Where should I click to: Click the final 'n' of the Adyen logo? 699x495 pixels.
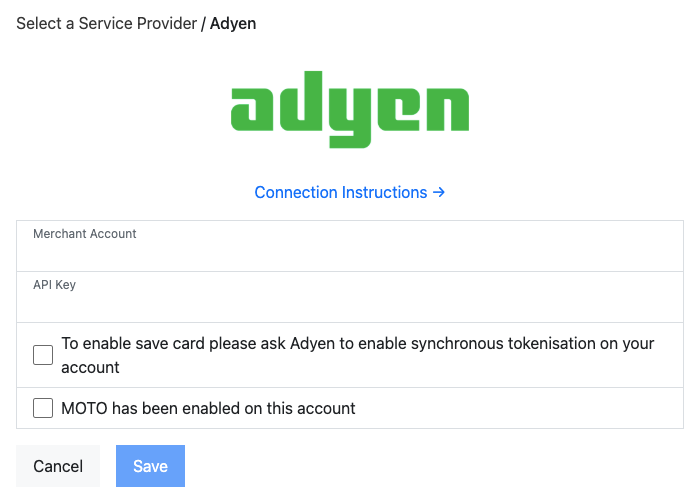pyautogui.click(x=444, y=110)
